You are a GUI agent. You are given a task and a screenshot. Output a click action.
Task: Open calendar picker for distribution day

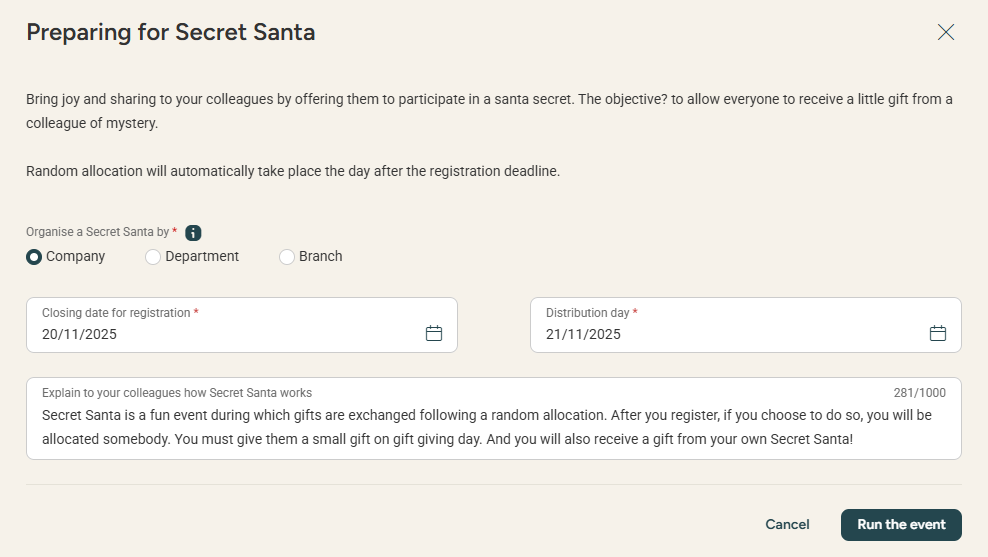[x=937, y=334]
